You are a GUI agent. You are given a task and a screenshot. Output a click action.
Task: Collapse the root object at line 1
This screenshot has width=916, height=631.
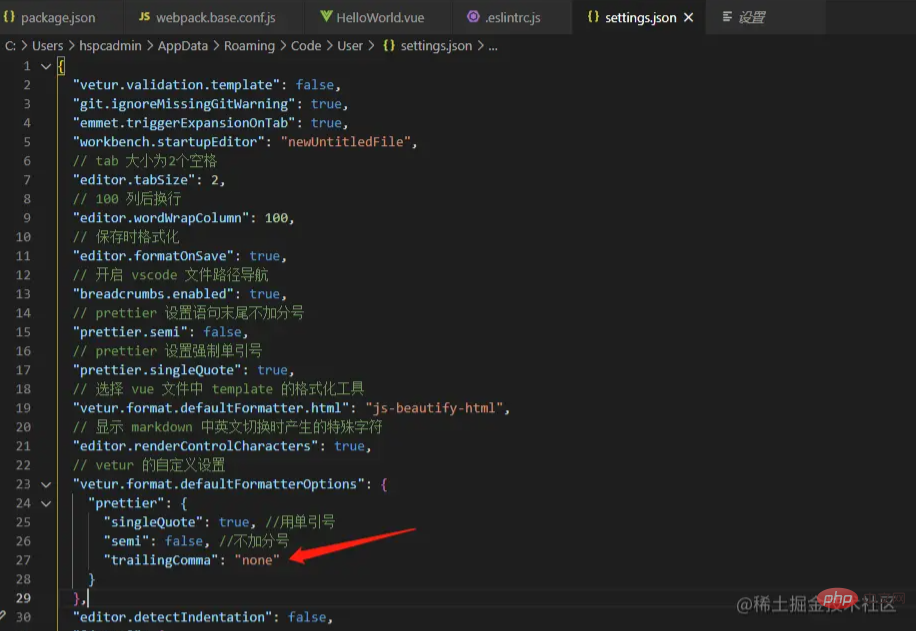pyautogui.click(x=45, y=66)
